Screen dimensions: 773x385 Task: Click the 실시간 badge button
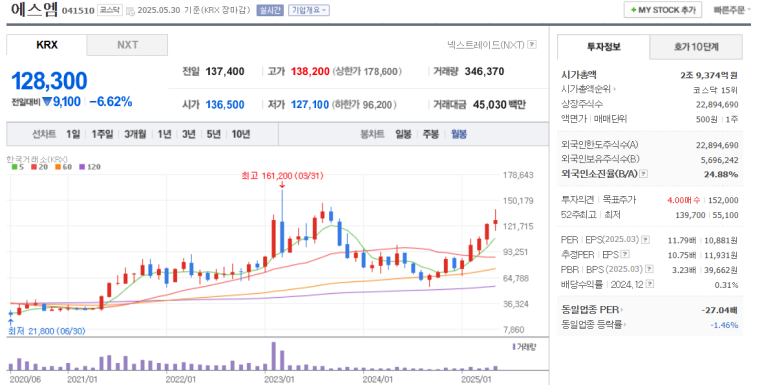270,10
